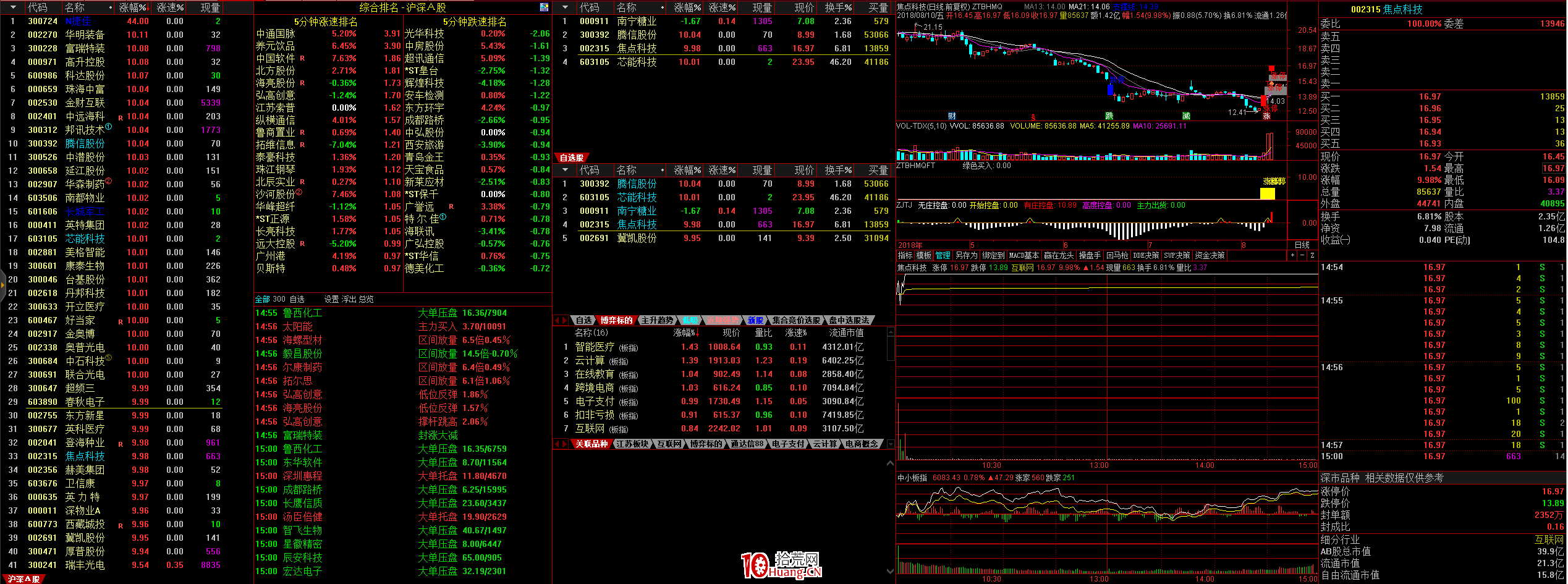
Task: Apply the 资金决策 indicator template
Action: [1209, 255]
